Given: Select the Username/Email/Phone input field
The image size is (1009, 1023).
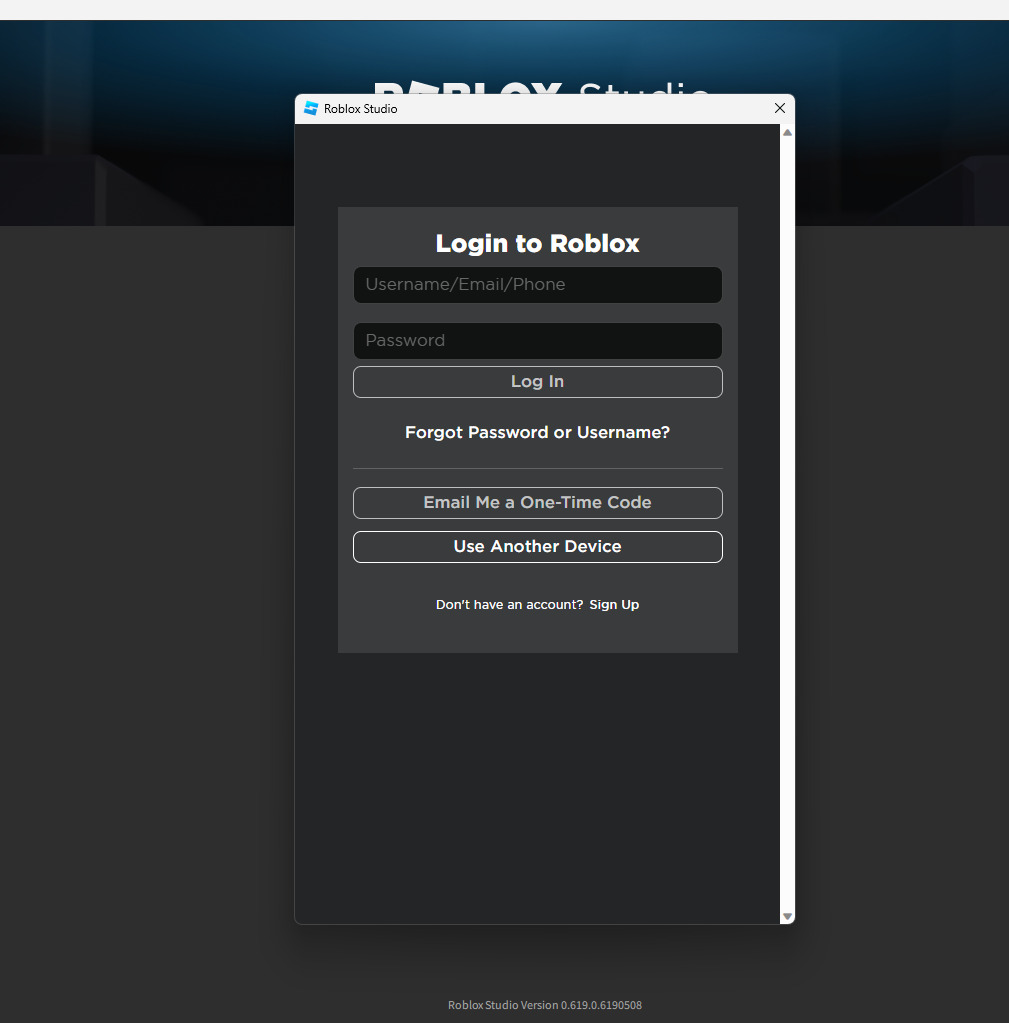Looking at the screenshot, I should [x=537, y=285].
